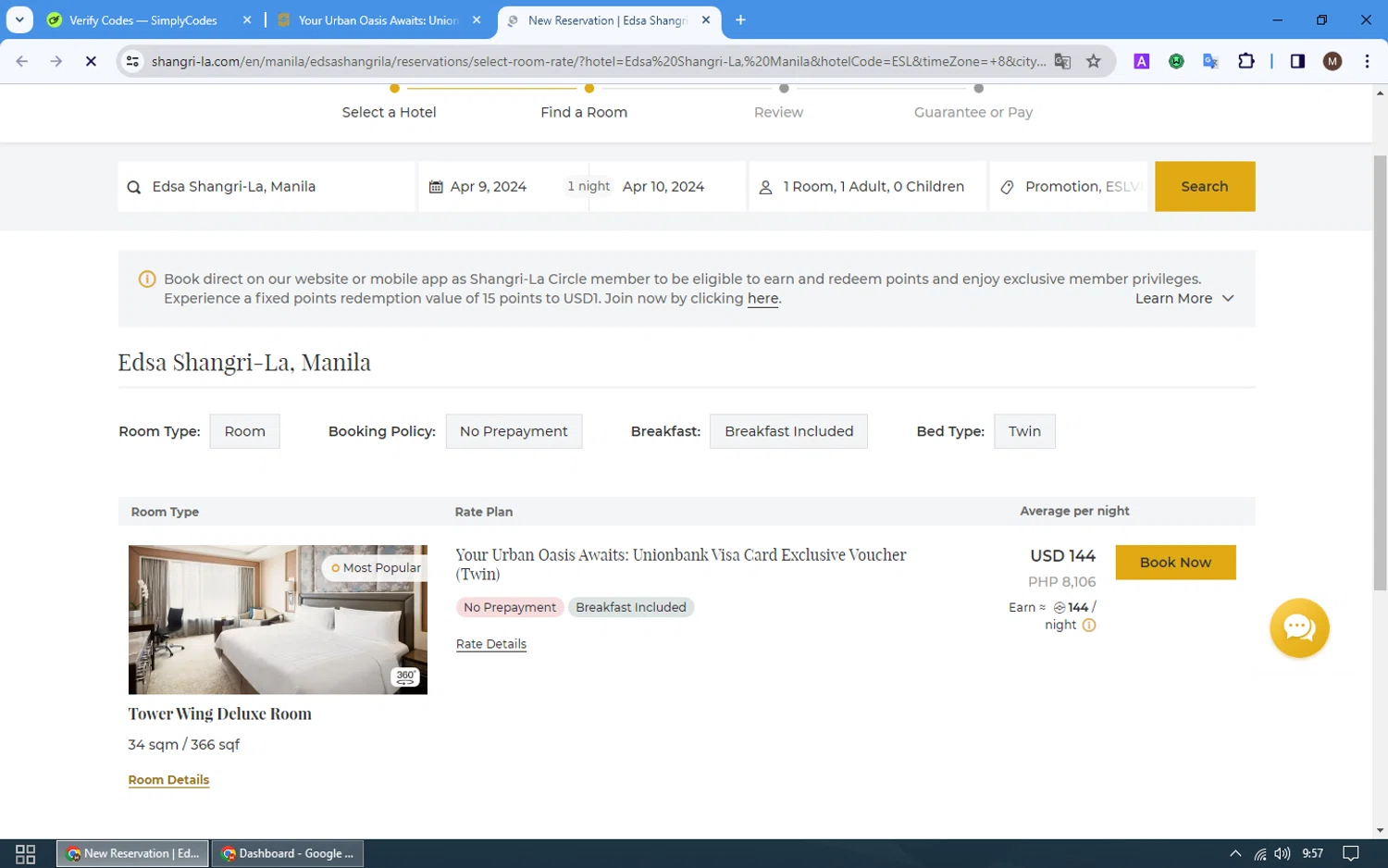Click the USD 144 price
This screenshot has height=868, width=1388.
click(x=1062, y=556)
